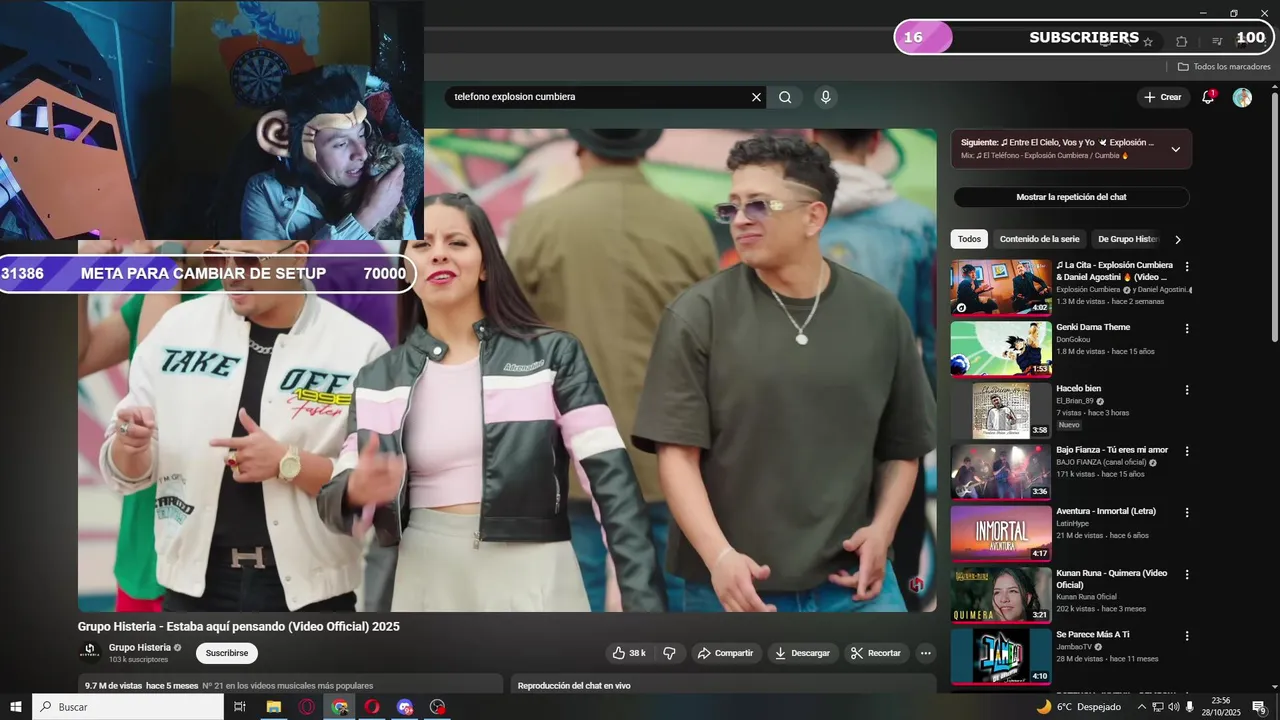Open La Cita video thumbnail
This screenshot has width=1280, height=720.
1001,288
